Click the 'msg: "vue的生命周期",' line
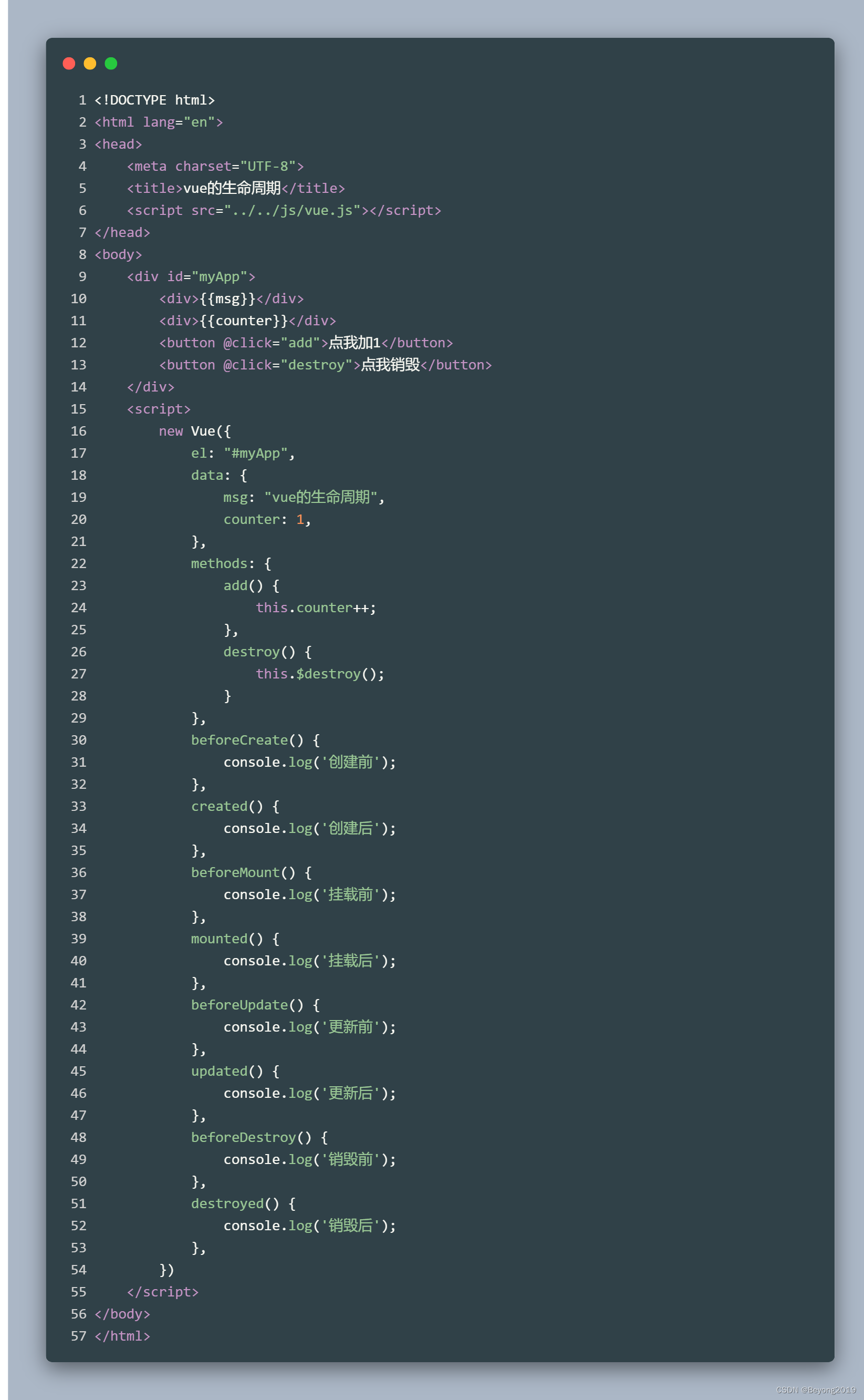 [304, 497]
